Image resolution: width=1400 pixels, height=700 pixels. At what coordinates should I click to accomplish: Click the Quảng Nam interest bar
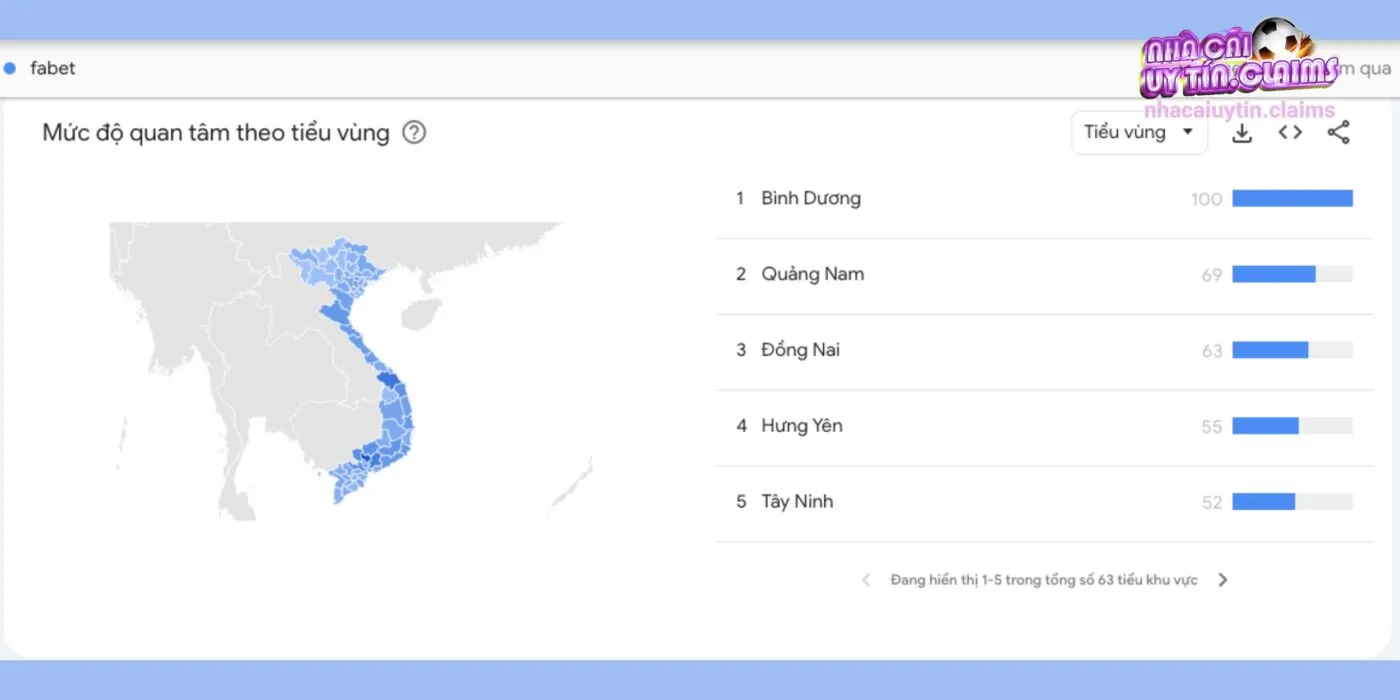tap(1274, 274)
